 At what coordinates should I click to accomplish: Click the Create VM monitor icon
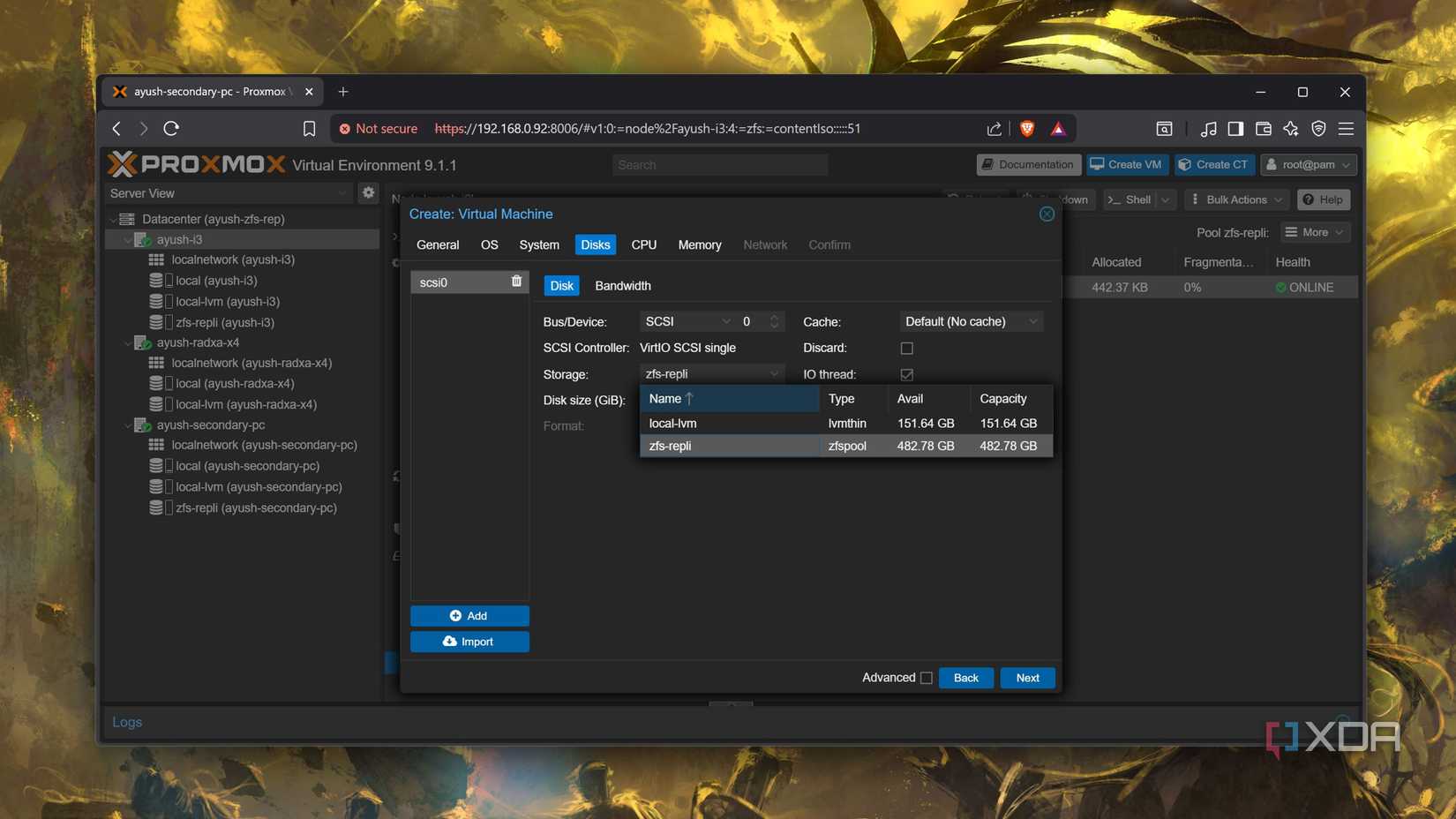[1096, 164]
